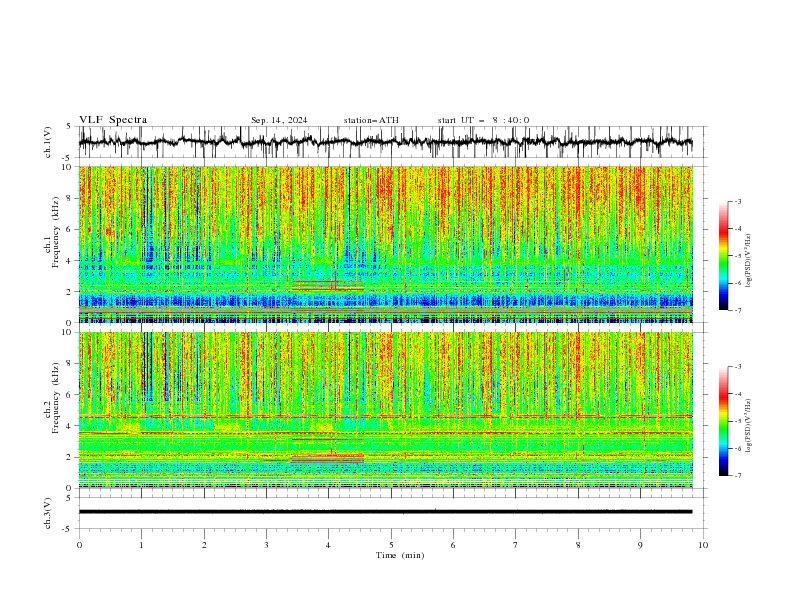
Task: Click time axis tick label "3"
Action: coord(266,545)
